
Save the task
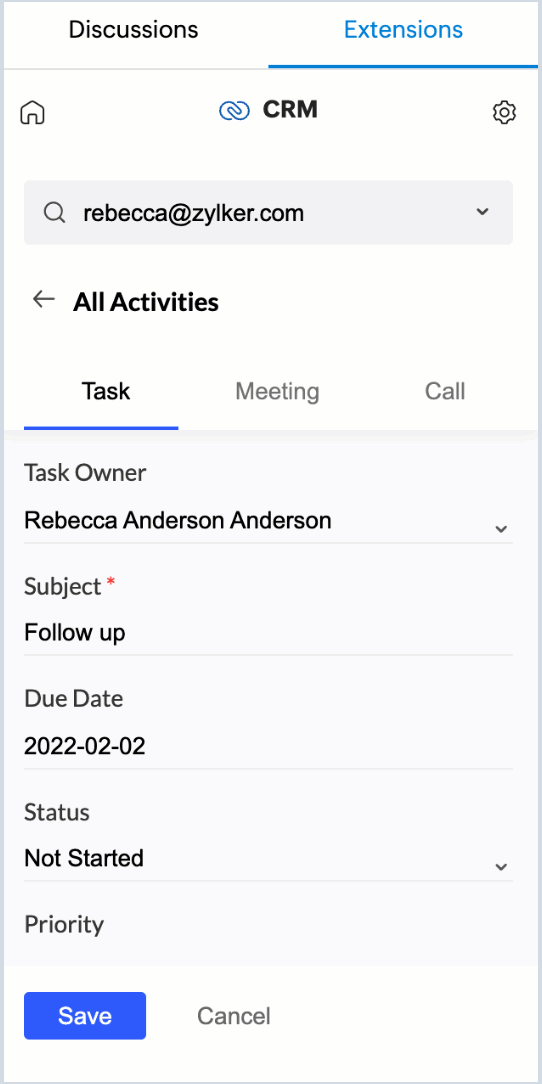85,1016
